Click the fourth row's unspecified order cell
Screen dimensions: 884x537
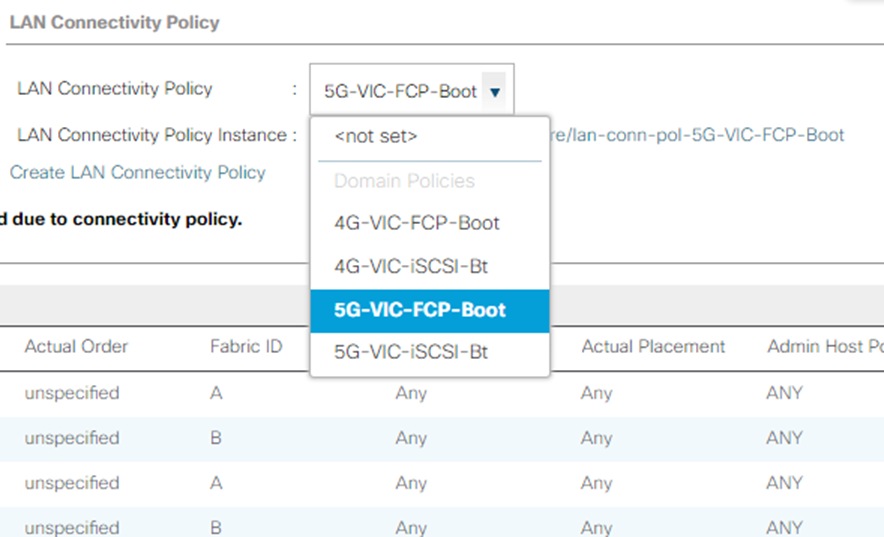pyautogui.click(x=72, y=527)
